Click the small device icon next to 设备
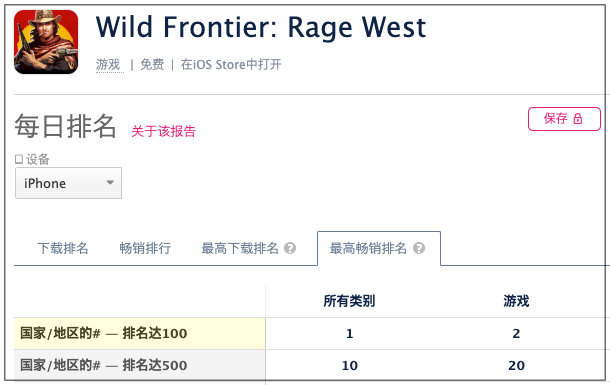Viewport: 610px width, 385px height. tap(19, 159)
